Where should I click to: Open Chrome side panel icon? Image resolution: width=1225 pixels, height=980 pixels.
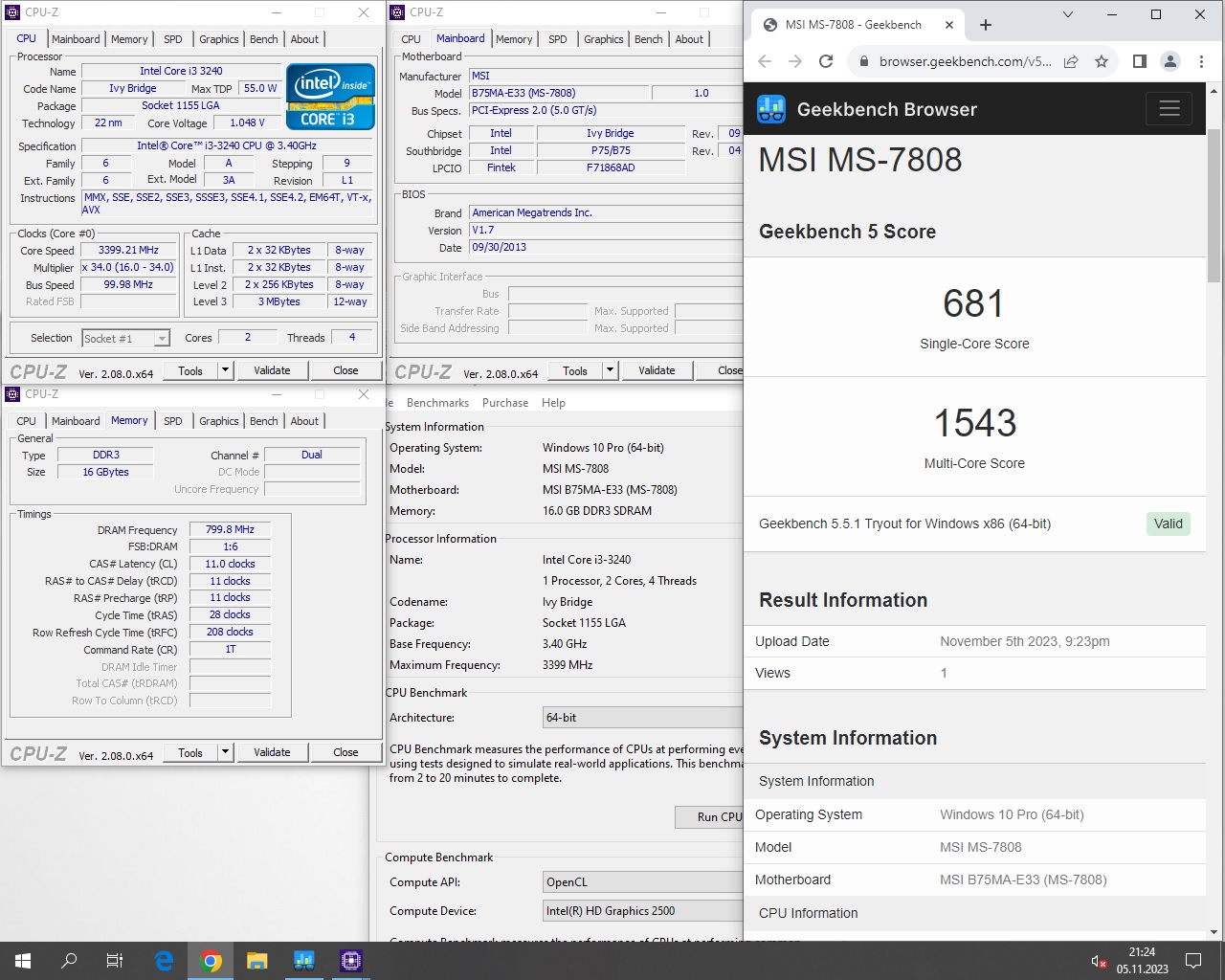tap(1139, 61)
